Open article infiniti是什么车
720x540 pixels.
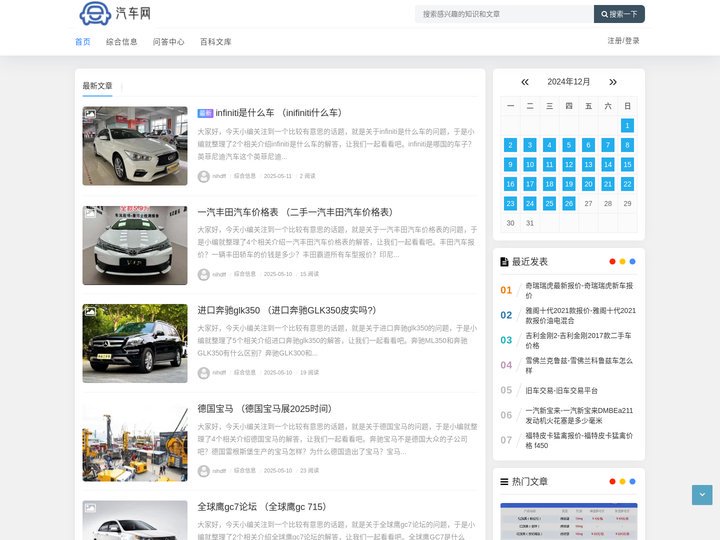(x=279, y=113)
